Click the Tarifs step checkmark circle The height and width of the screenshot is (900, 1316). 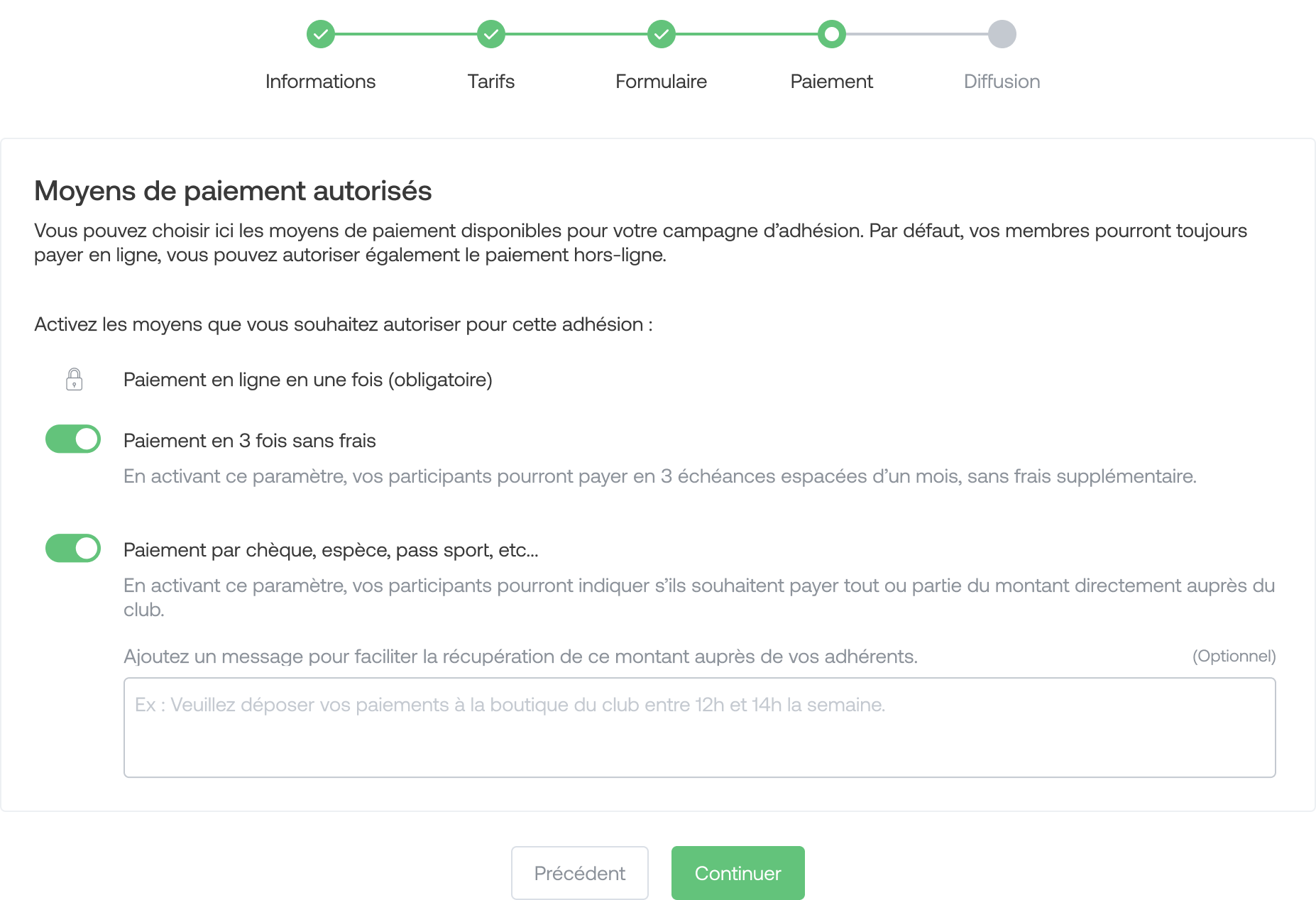pyautogui.click(x=491, y=34)
